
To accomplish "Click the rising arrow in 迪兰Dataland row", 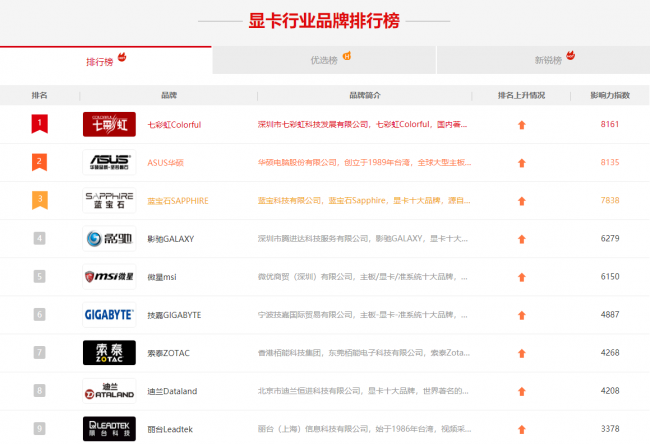I will (522, 391).
